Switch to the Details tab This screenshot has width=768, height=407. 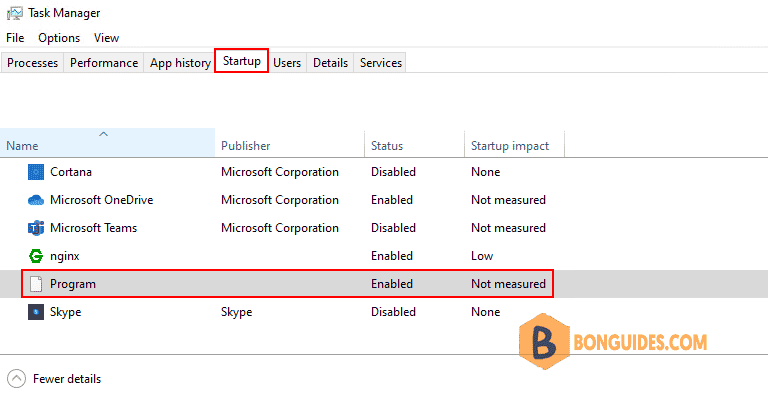point(330,63)
